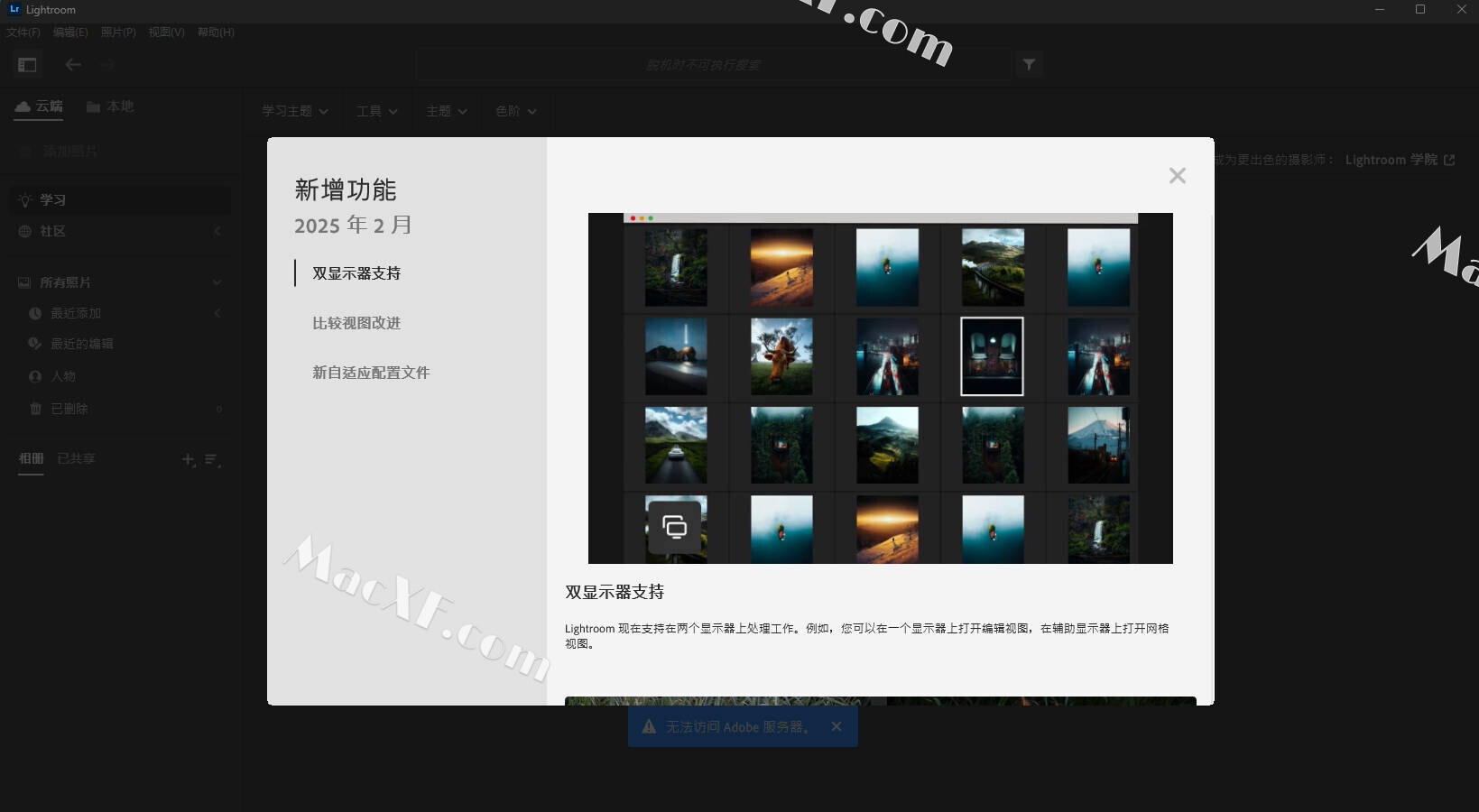Expand the 社区 arrow in the sidebar
This screenshot has height=812, width=1479.
pyautogui.click(x=217, y=232)
